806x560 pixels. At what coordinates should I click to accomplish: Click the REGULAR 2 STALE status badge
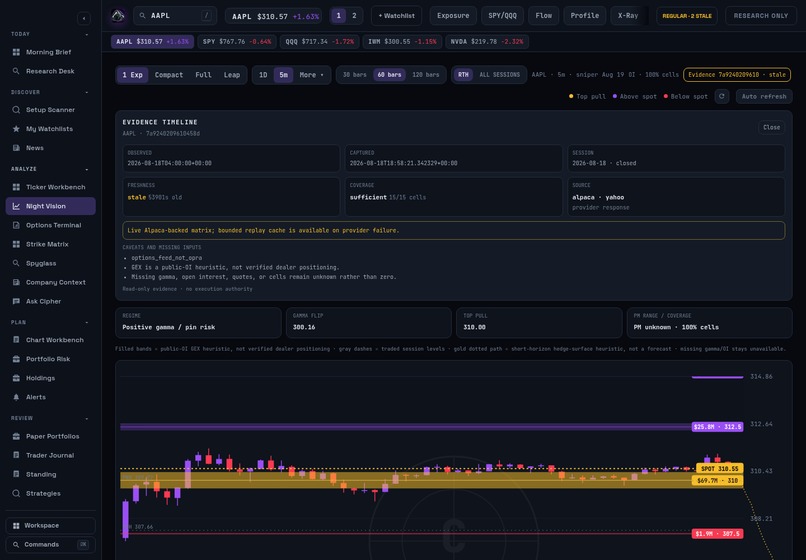(687, 16)
